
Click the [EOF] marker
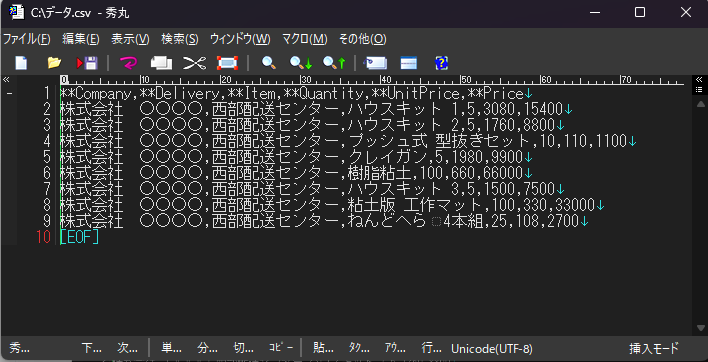point(79,237)
